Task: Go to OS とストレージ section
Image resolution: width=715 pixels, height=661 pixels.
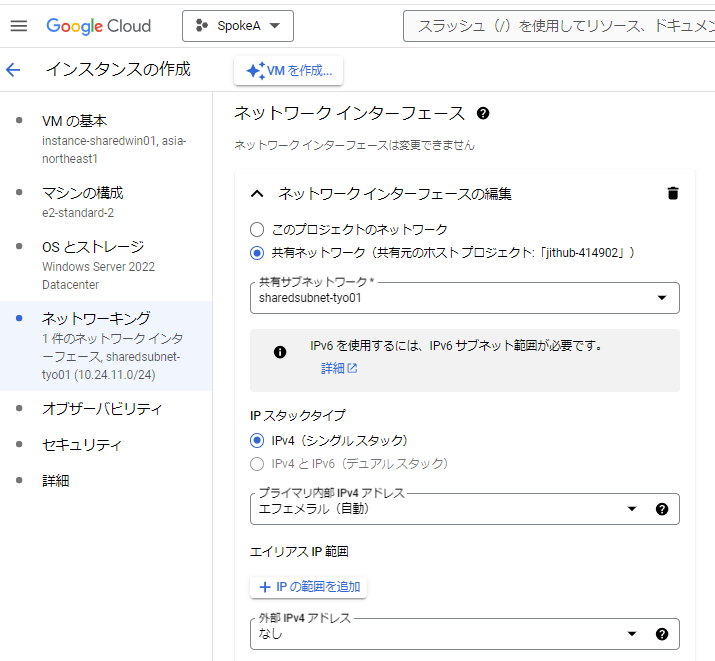Action: coord(93,247)
